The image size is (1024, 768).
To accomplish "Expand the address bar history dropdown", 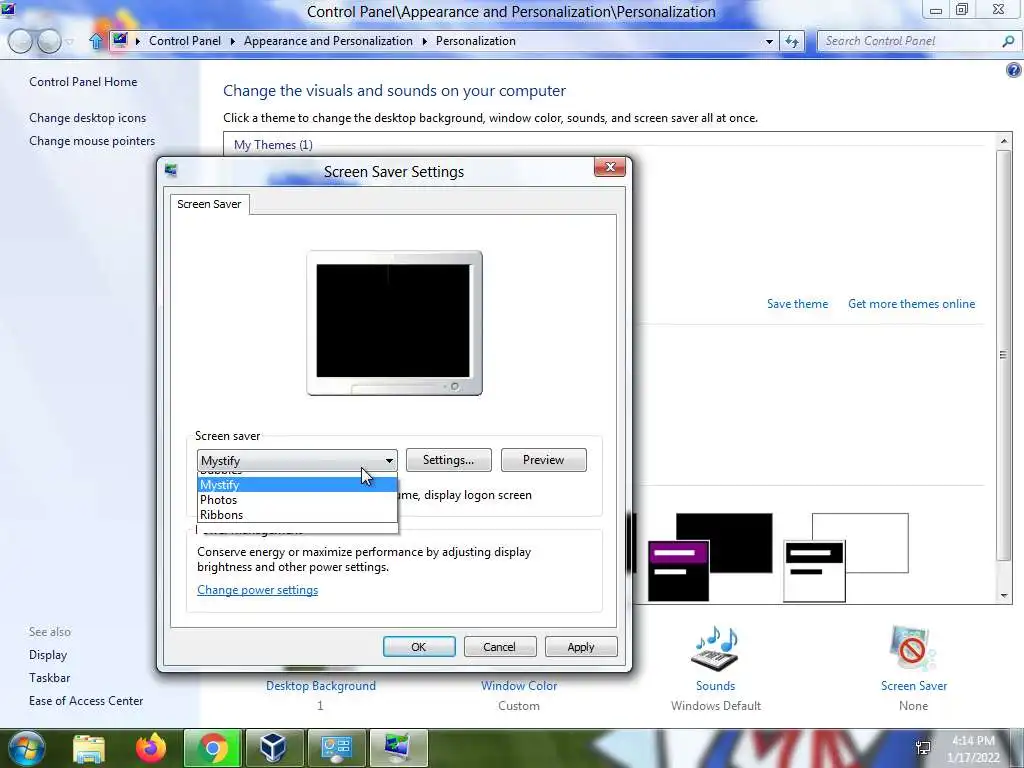I will (x=769, y=41).
